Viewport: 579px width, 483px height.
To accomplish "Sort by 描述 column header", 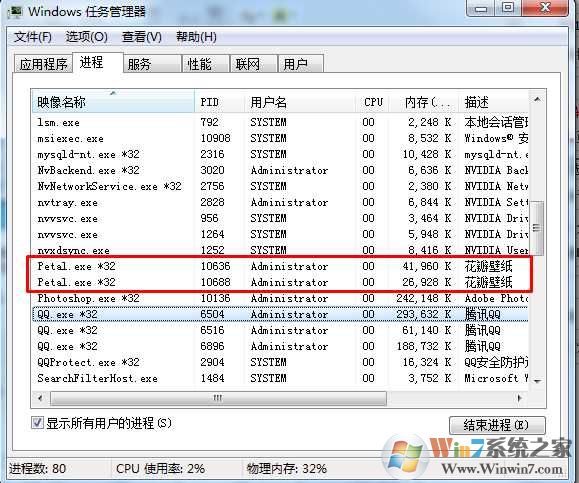I will [494, 102].
